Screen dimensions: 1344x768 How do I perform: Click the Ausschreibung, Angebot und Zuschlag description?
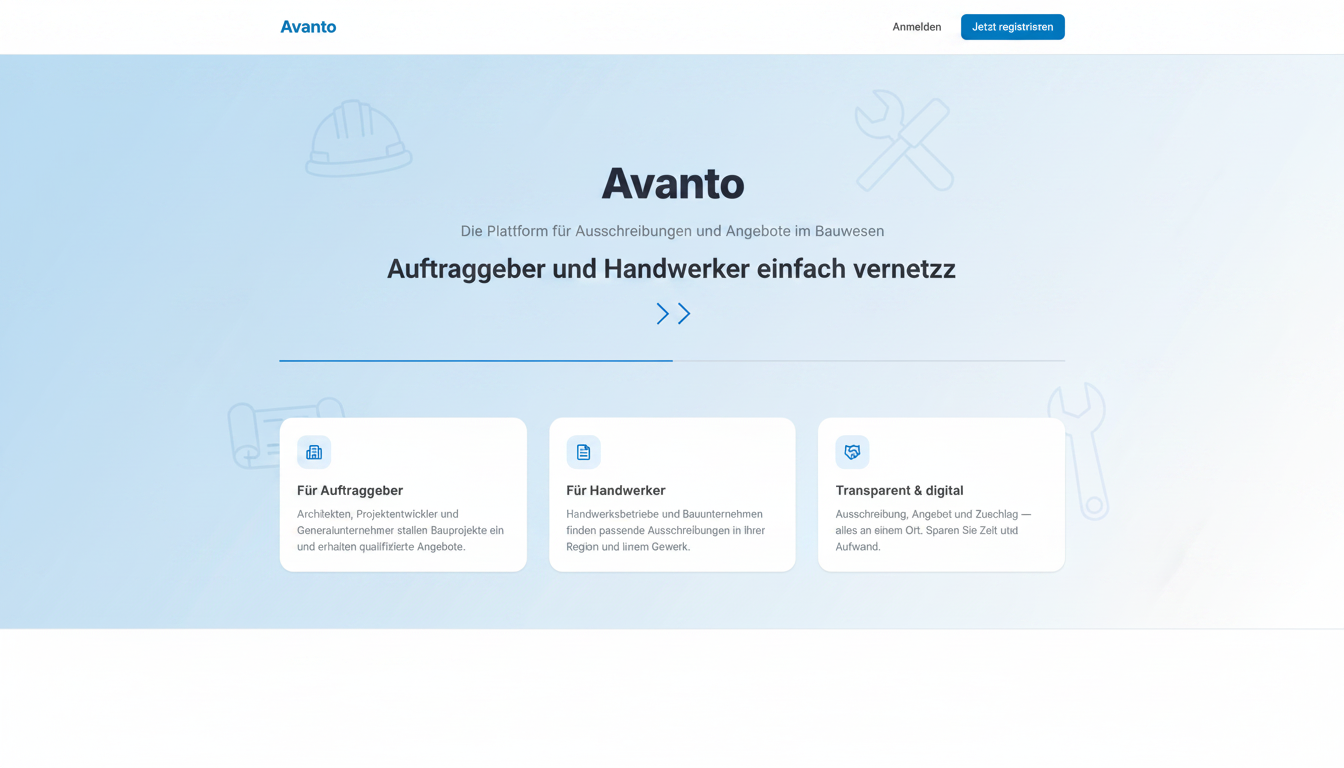[933, 530]
